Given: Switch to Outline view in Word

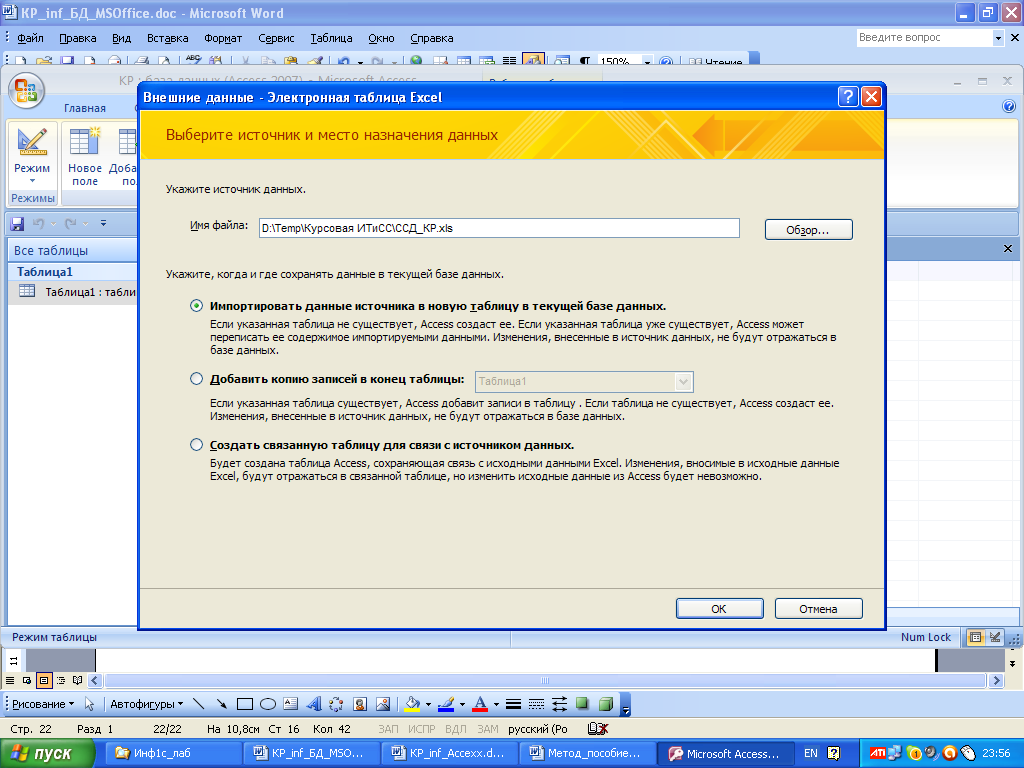Looking at the screenshot, I should 61,680.
